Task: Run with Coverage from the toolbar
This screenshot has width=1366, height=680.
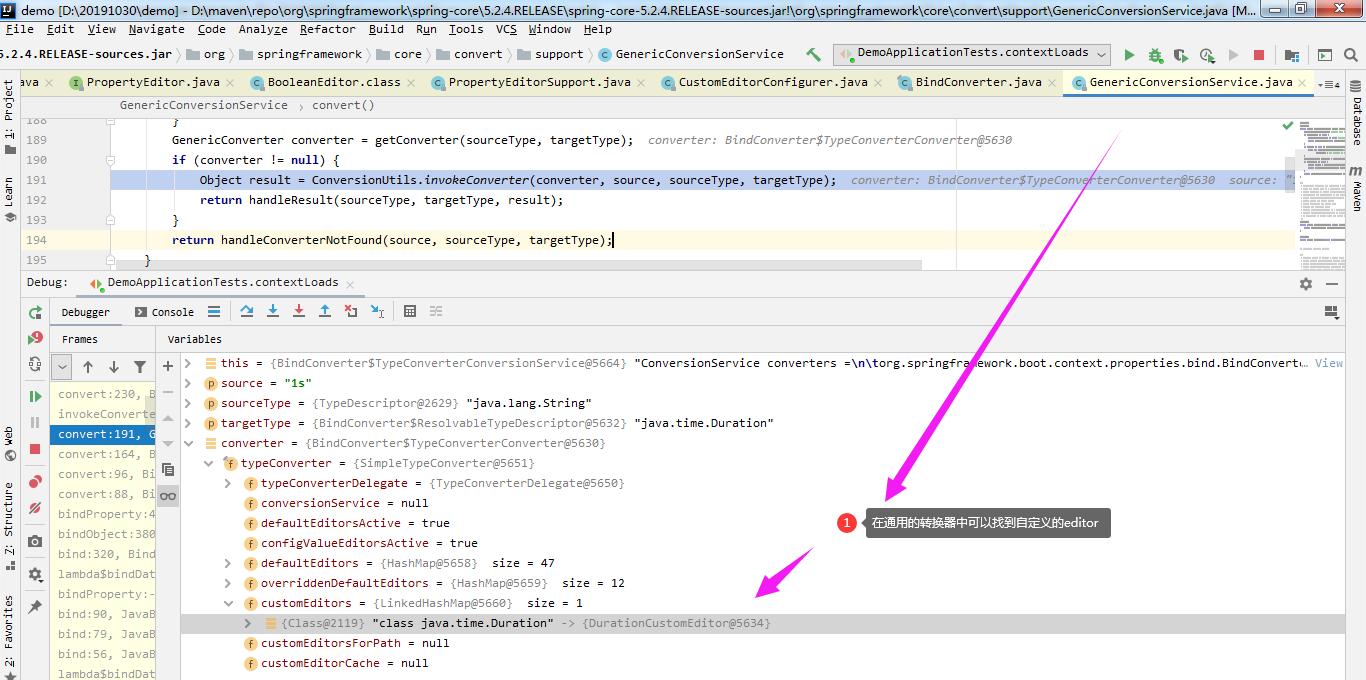Action: click(x=1181, y=55)
